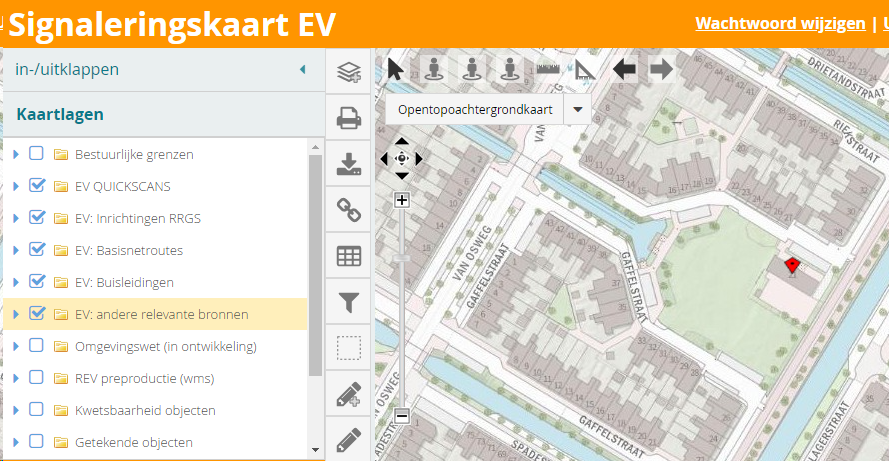Expand the EV: Buisleidingen tree node
The height and width of the screenshot is (461, 889).
[x=16, y=282]
